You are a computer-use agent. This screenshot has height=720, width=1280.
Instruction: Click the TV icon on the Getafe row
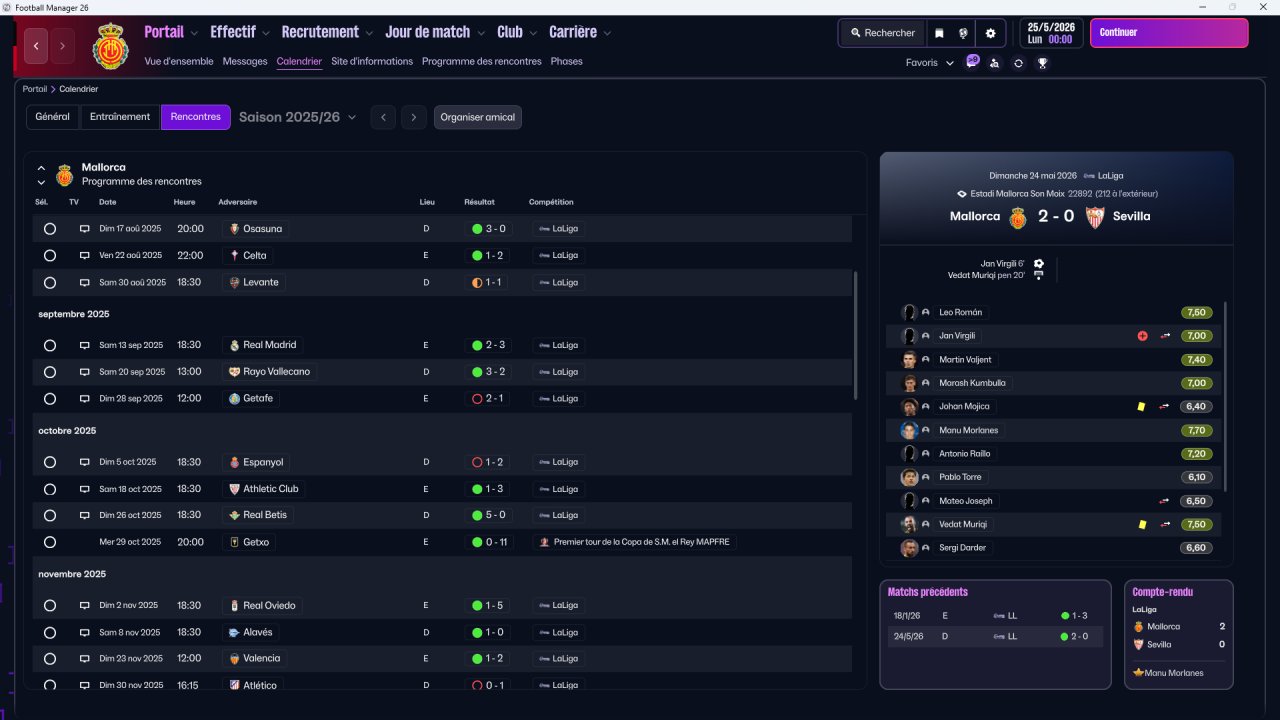point(85,399)
